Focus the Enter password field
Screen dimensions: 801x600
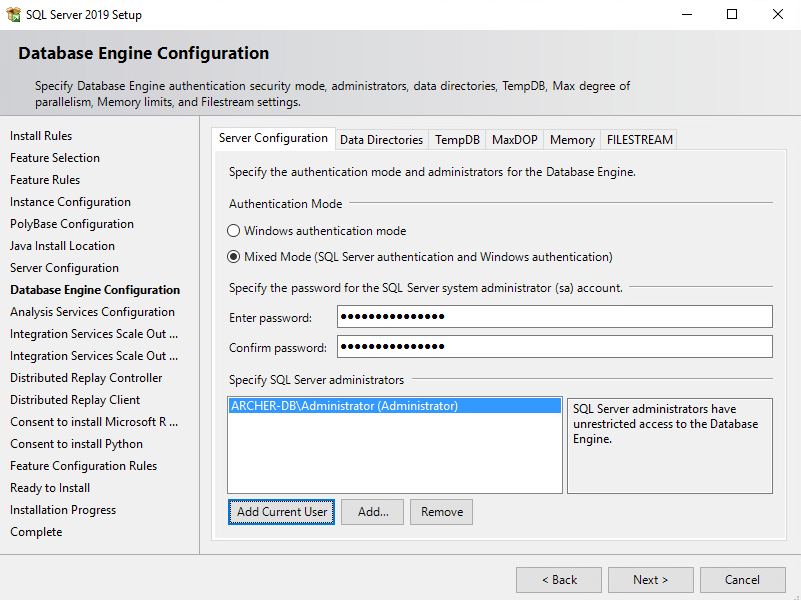555,317
